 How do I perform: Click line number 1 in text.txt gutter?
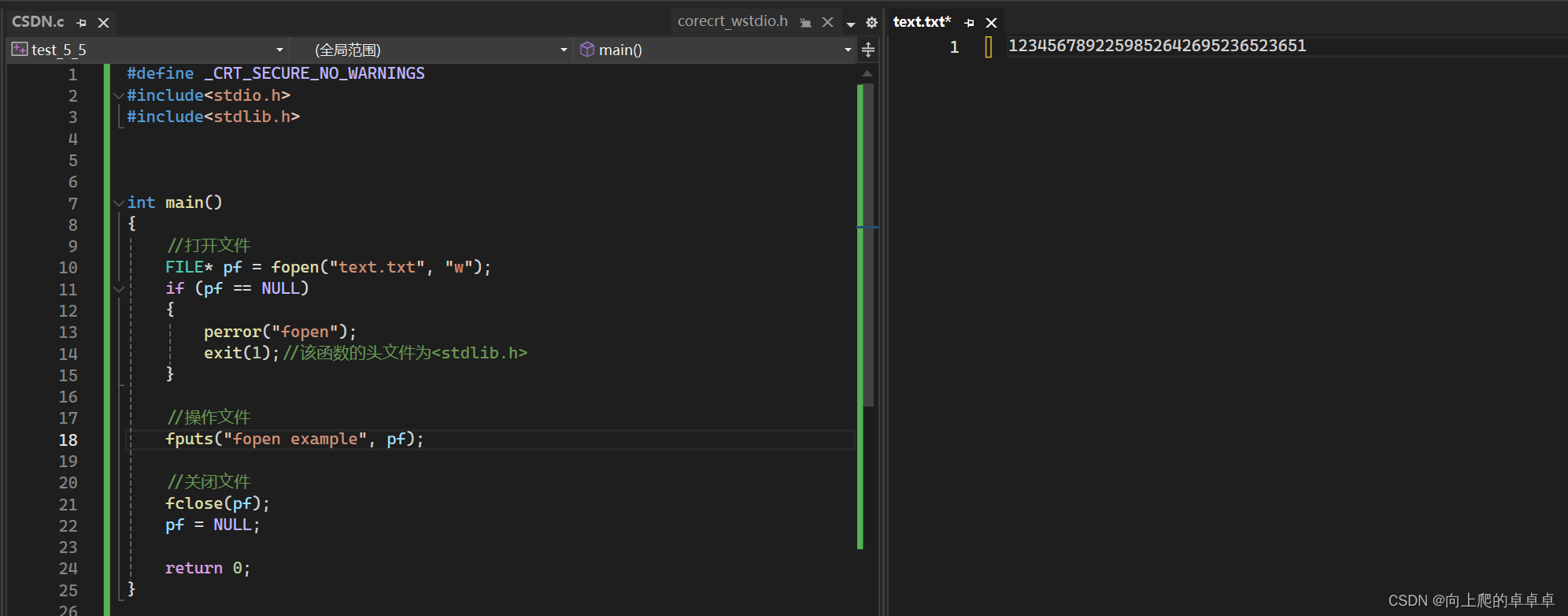[x=954, y=47]
